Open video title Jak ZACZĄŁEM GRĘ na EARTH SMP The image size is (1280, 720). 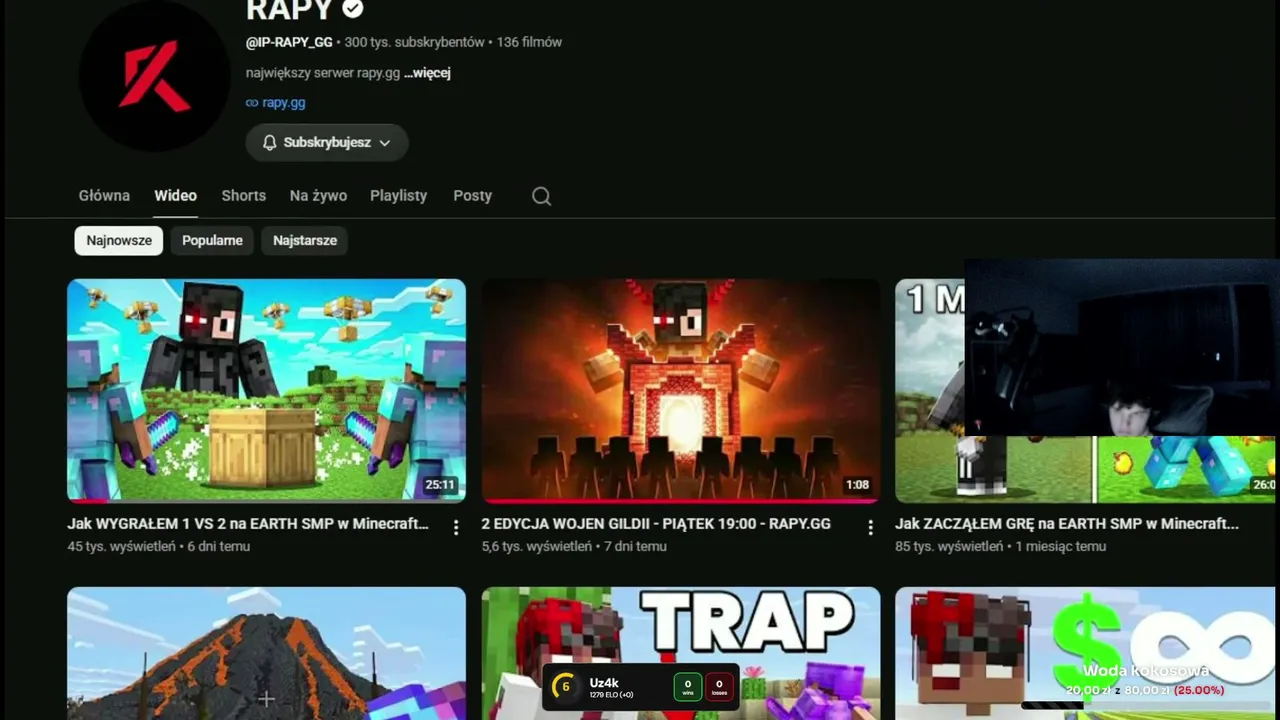pyautogui.click(x=1067, y=524)
